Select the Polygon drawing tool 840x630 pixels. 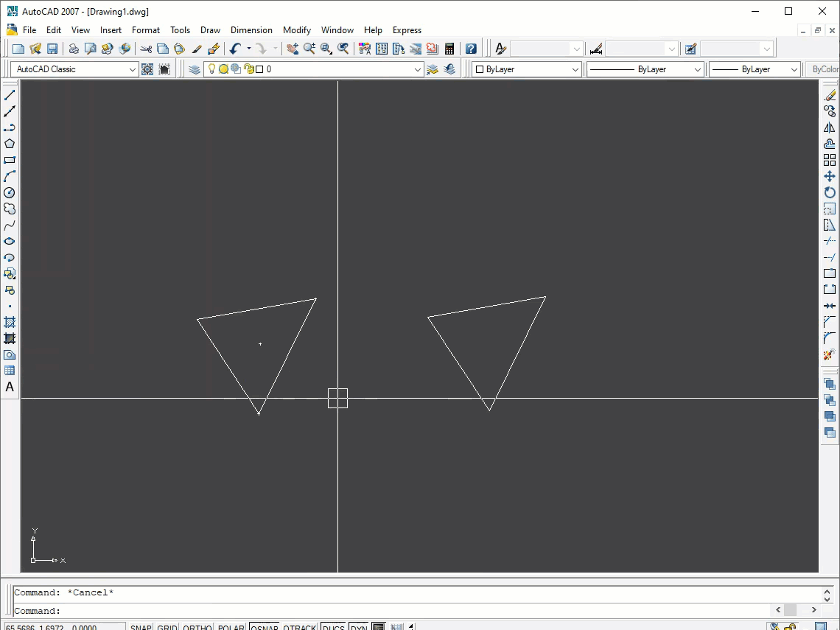[x=10, y=144]
